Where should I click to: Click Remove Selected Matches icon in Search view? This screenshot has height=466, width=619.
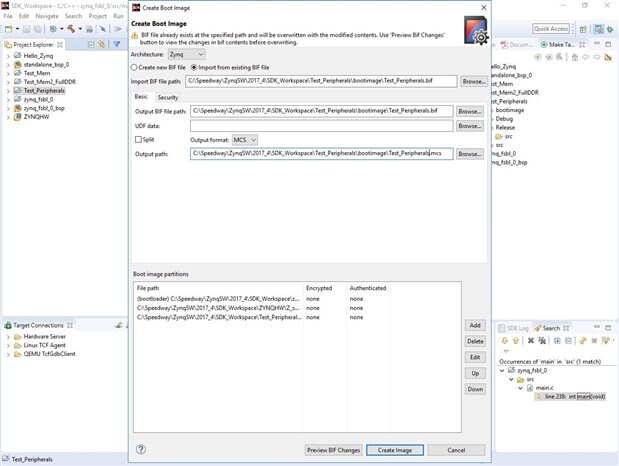point(531,340)
